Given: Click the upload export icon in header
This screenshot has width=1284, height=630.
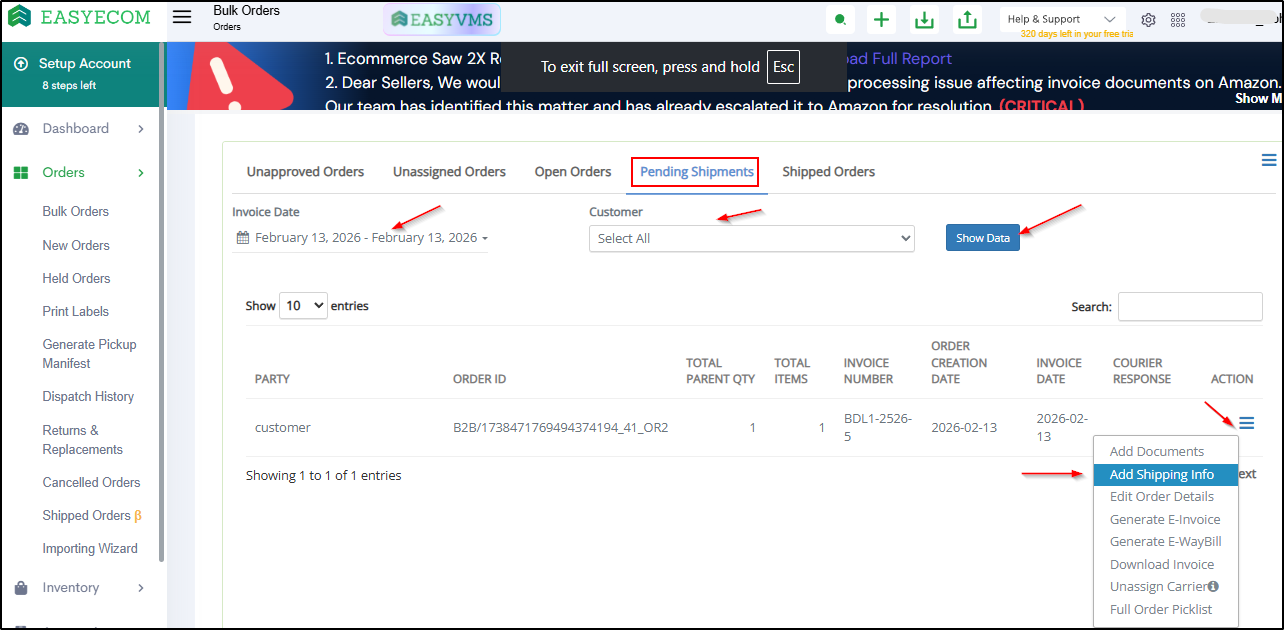Looking at the screenshot, I should coord(967,20).
